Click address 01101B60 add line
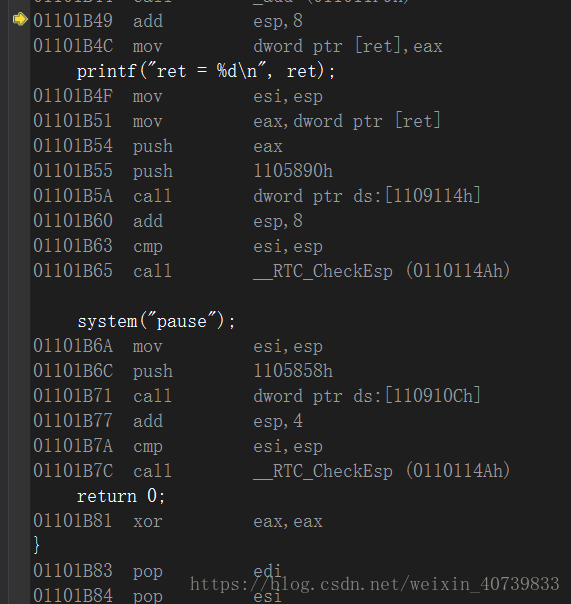 coord(168,221)
